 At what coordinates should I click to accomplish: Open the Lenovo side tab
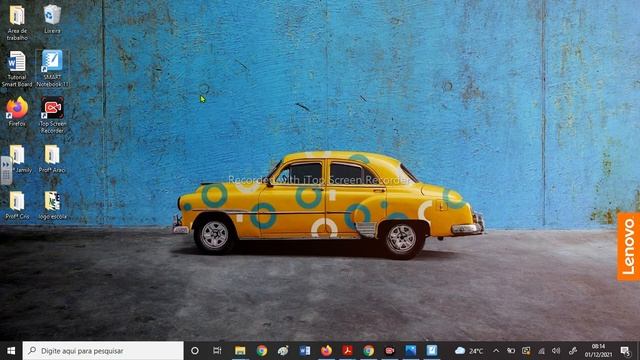point(629,246)
